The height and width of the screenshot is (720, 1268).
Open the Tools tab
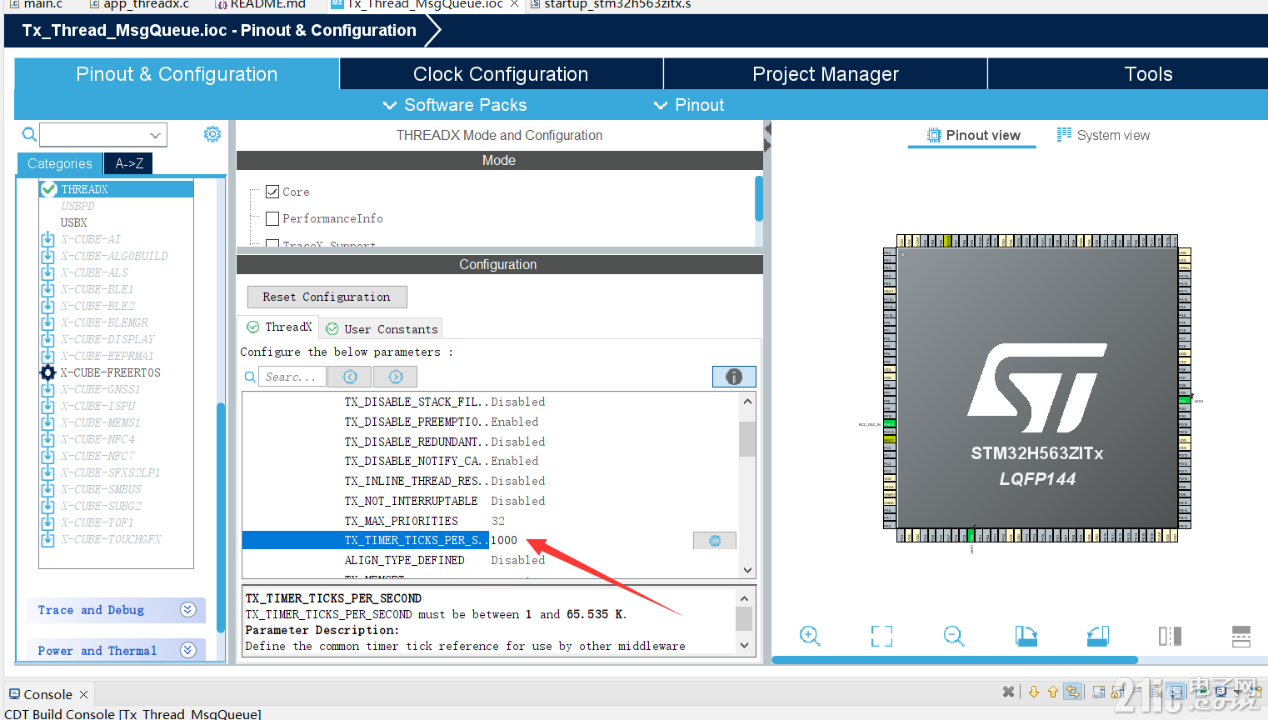(1147, 74)
